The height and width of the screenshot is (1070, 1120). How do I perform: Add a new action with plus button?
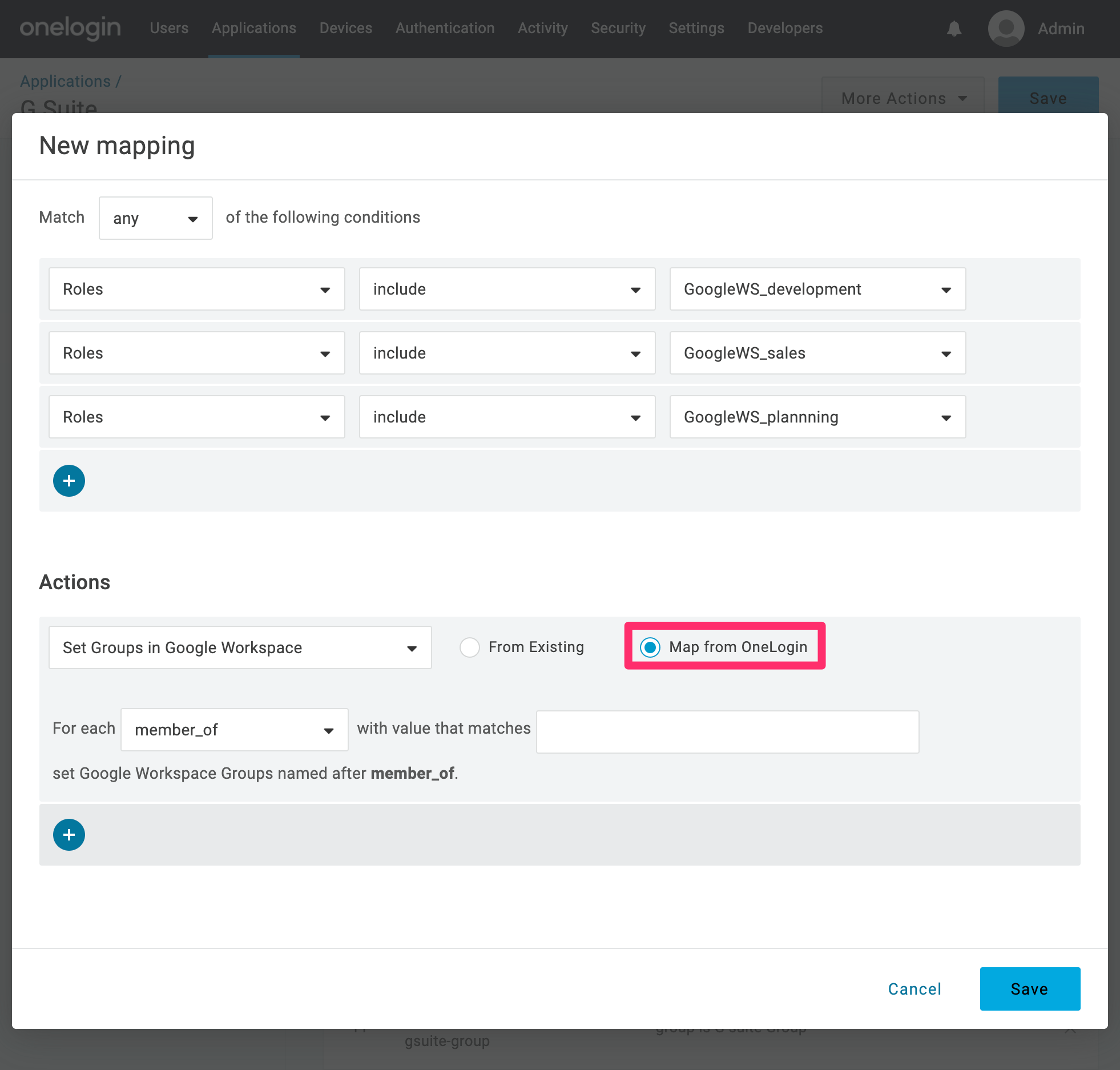point(69,835)
